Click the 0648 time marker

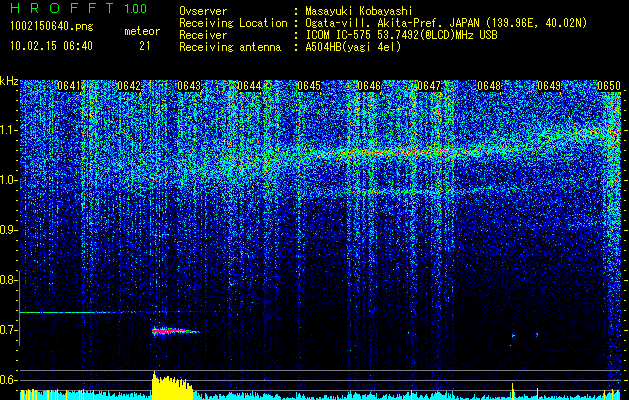(489, 86)
